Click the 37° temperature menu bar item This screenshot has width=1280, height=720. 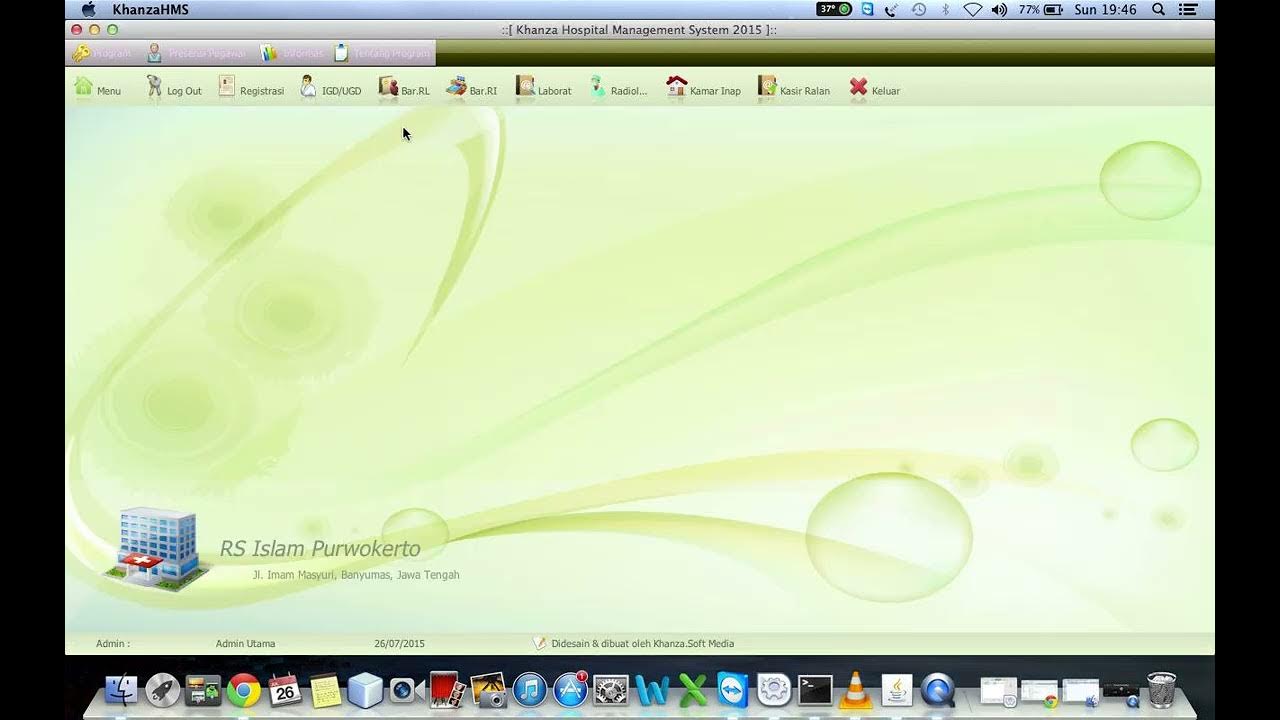(834, 9)
